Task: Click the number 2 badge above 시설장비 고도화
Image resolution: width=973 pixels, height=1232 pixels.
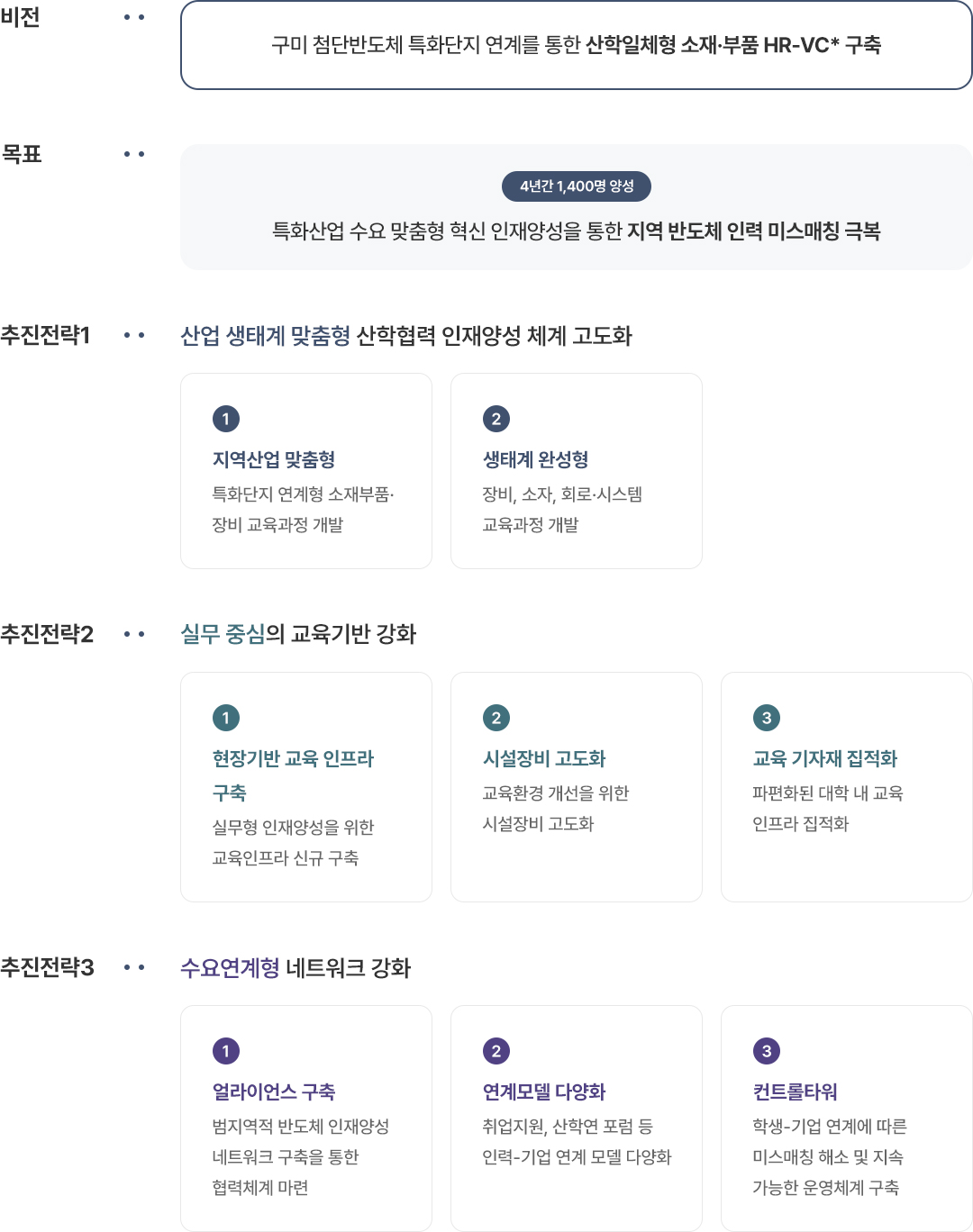Action: coord(496,718)
